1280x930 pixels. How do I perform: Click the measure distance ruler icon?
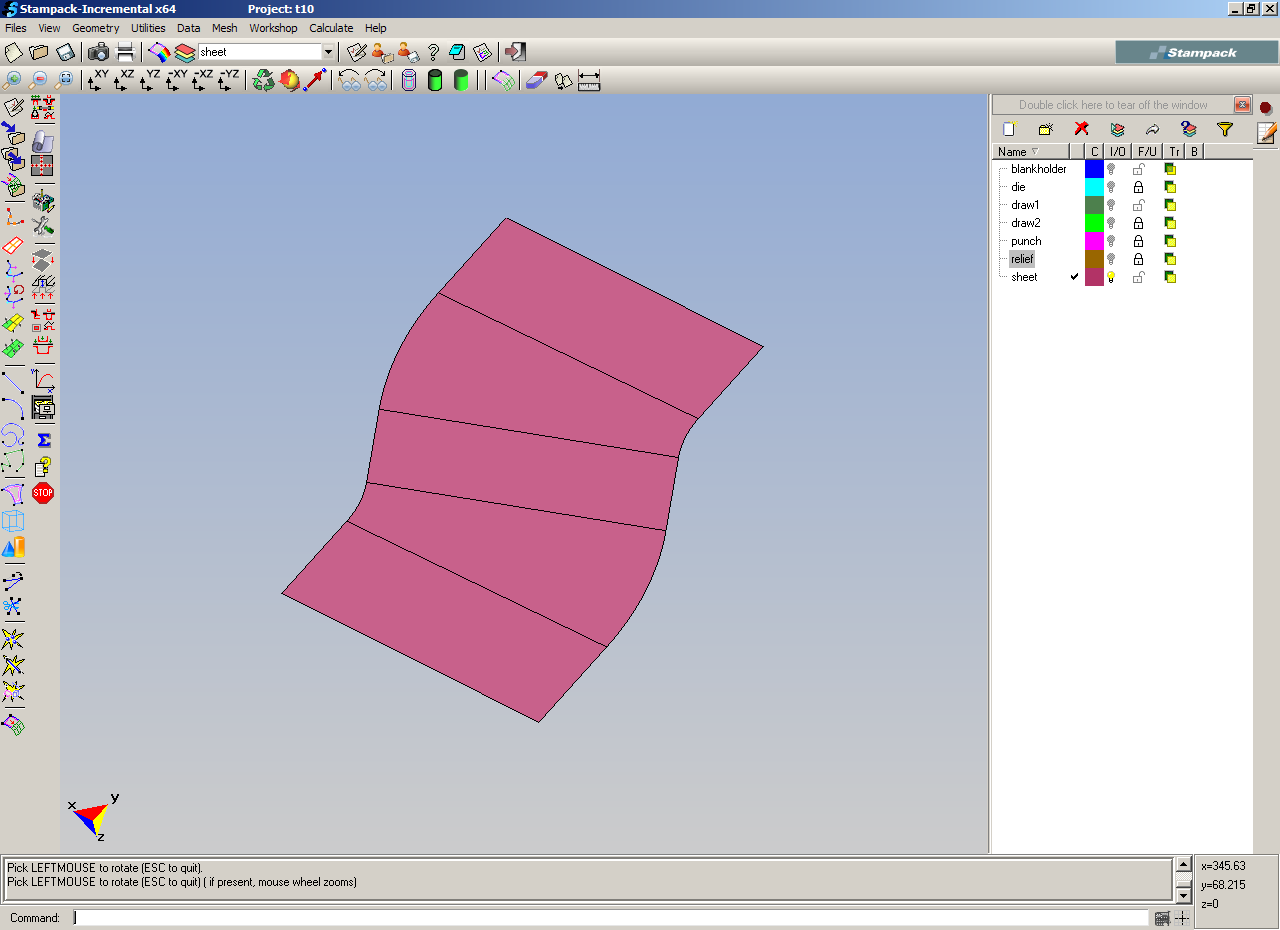coord(588,80)
